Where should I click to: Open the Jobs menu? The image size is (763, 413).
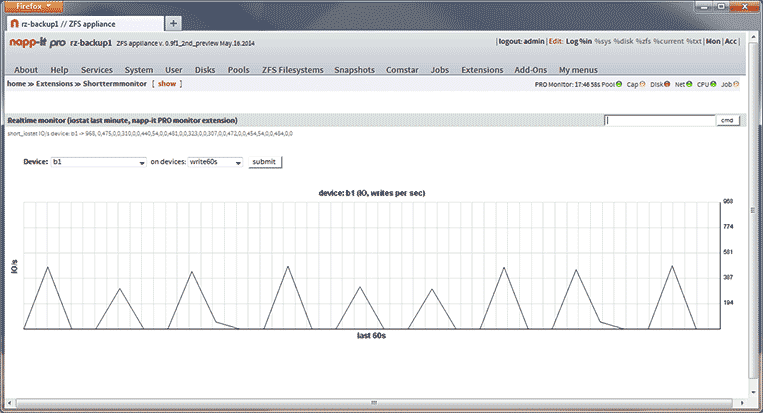[x=440, y=70]
